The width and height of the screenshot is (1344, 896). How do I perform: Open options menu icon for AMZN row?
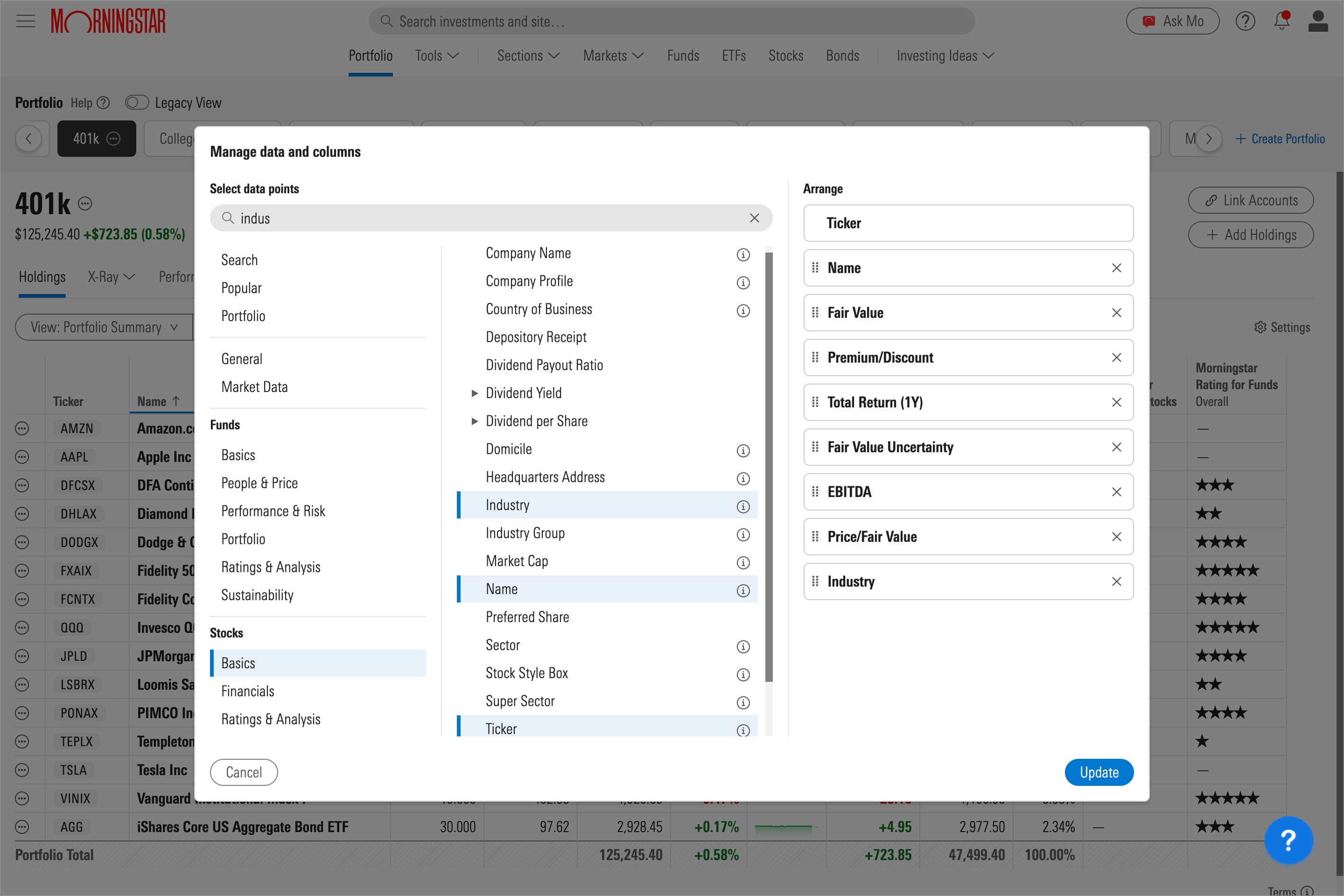pos(22,428)
